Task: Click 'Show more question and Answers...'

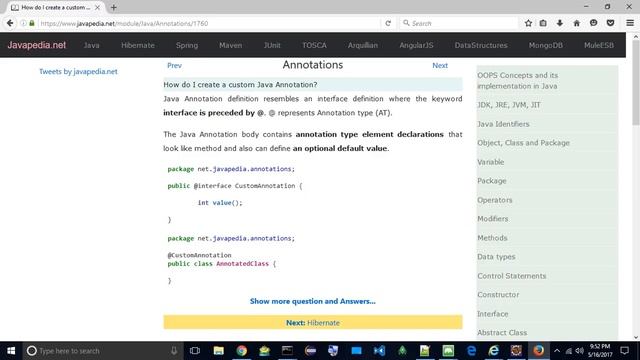Action: tap(313, 301)
